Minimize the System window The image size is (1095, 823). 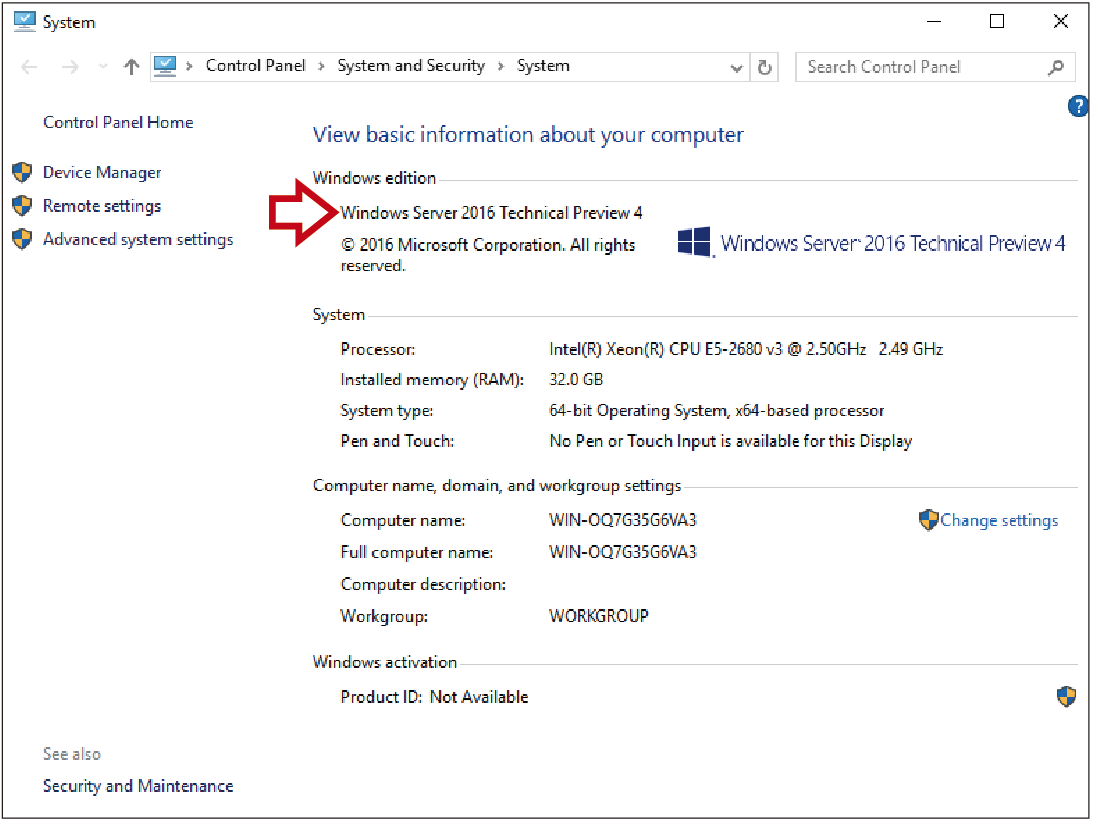click(x=934, y=22)
